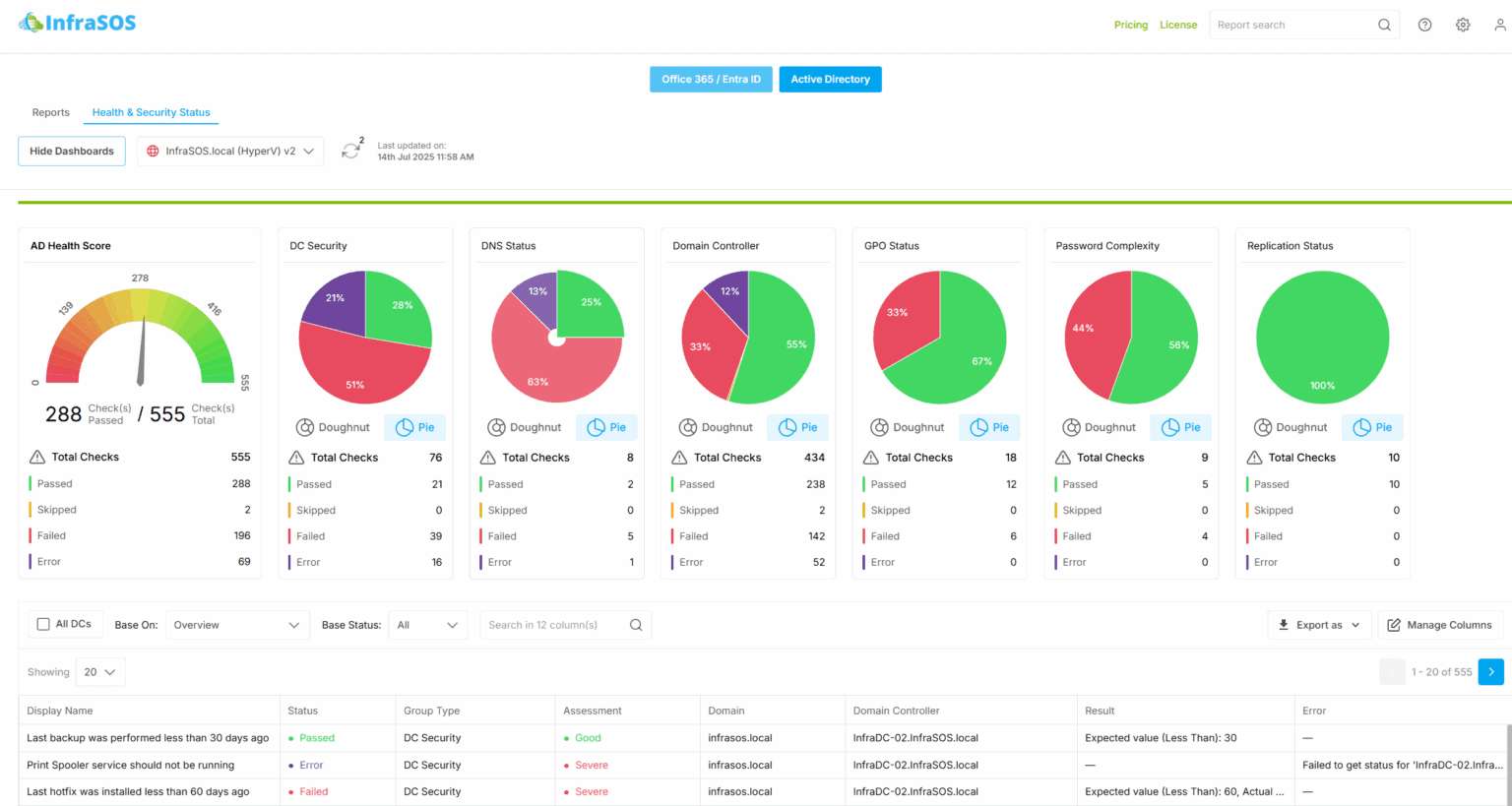Click the Hide Dashboards button
Screen dimensions: 1512x806
click(x=71, y=151)
